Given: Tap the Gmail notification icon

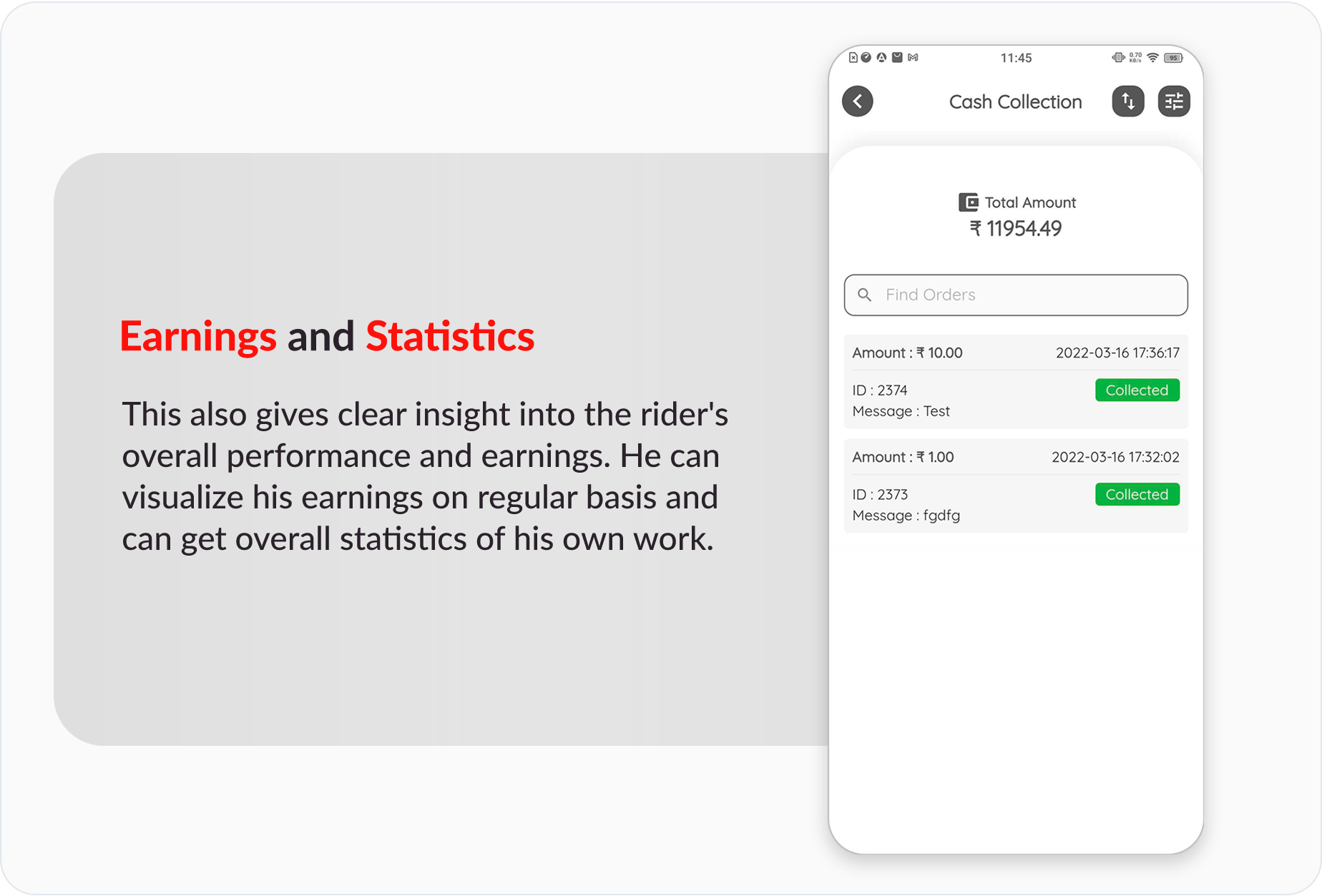Looking at the screenshot, I should click(913, 58).
